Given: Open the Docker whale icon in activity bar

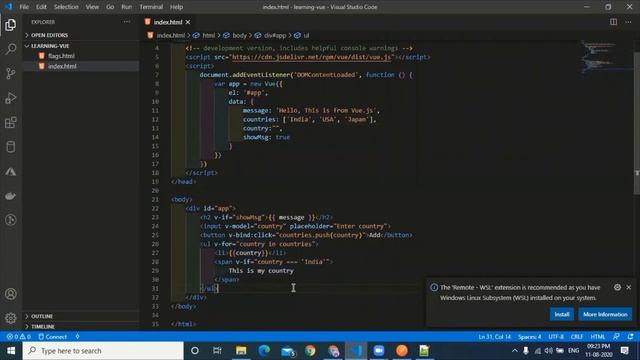Looking at the screenshot, I should point(11,196).
